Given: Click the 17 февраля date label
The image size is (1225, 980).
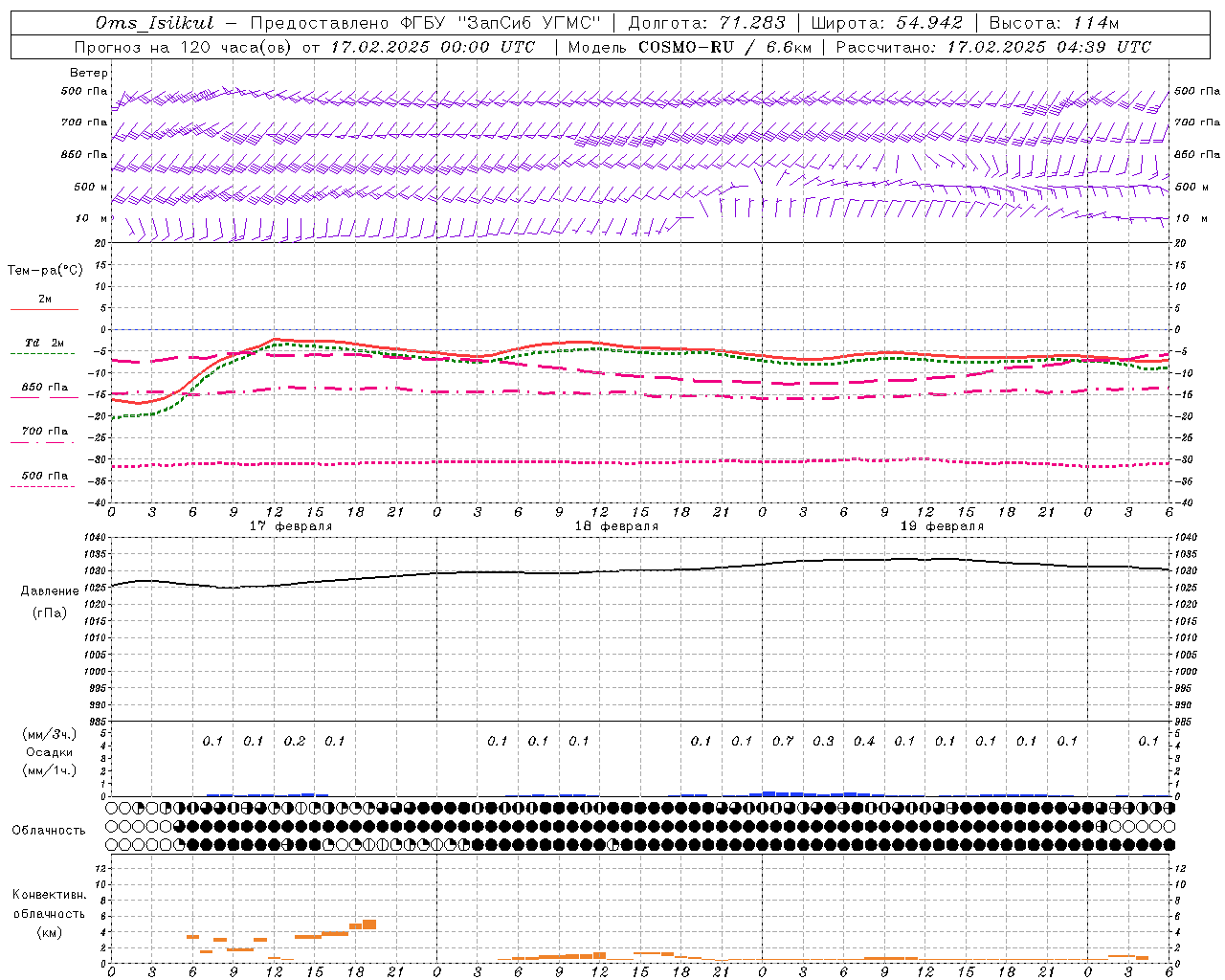Looking at the screenshot, I should click(291, 526).
